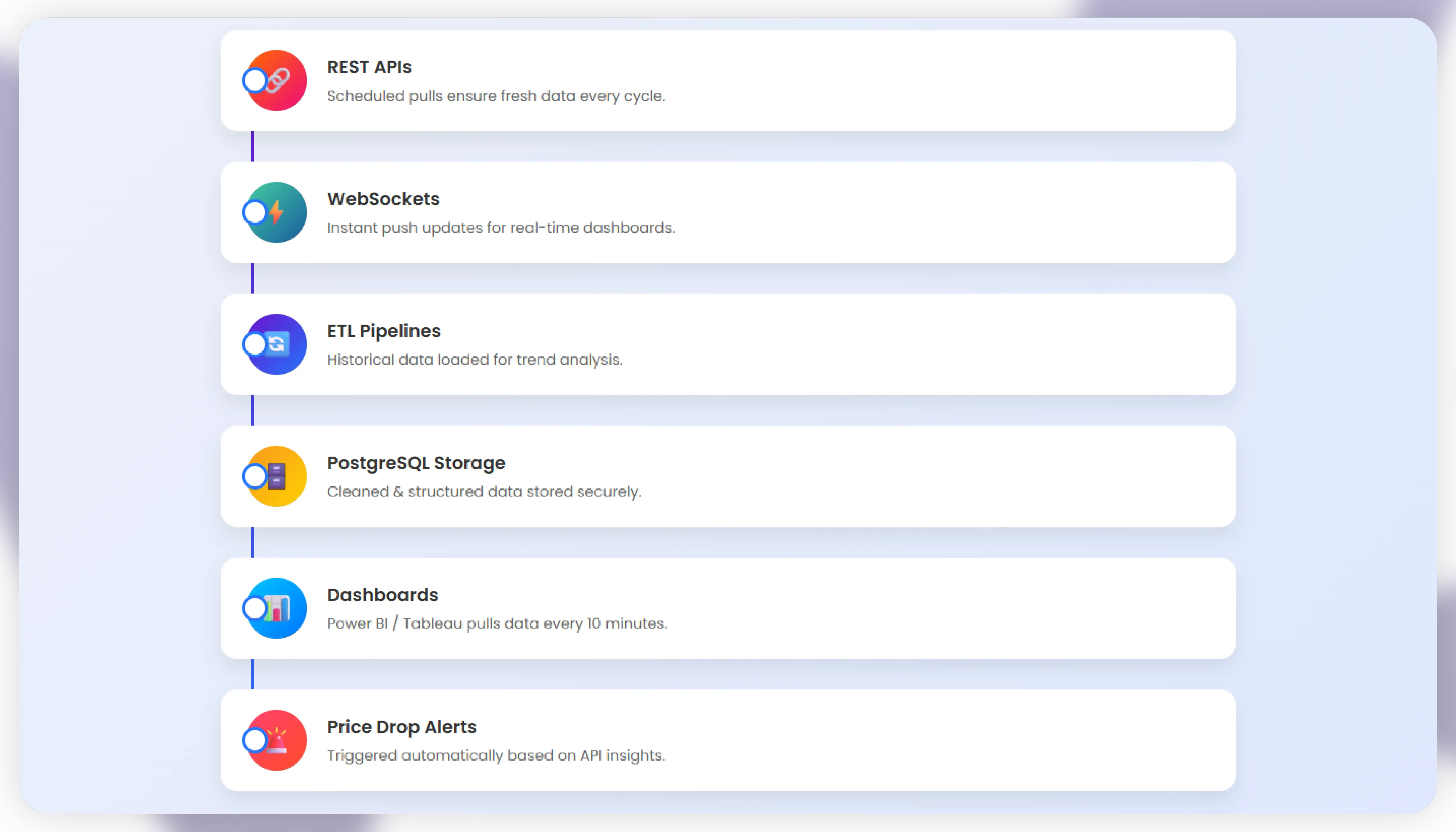Click the ETL Pipelines title
Viewport: 1456px width, 832px height.
384,331
